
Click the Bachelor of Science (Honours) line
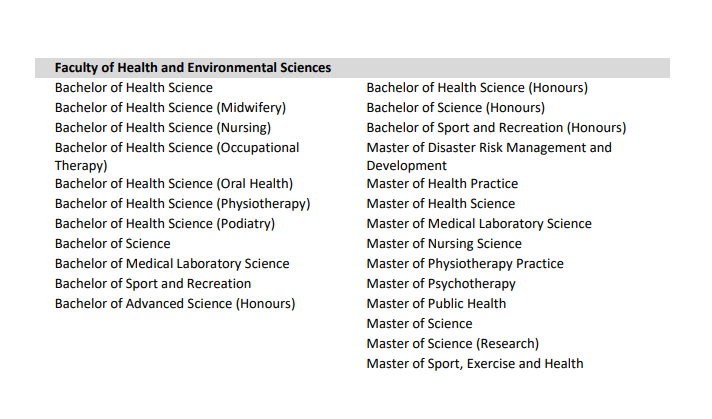pos(455,108)
